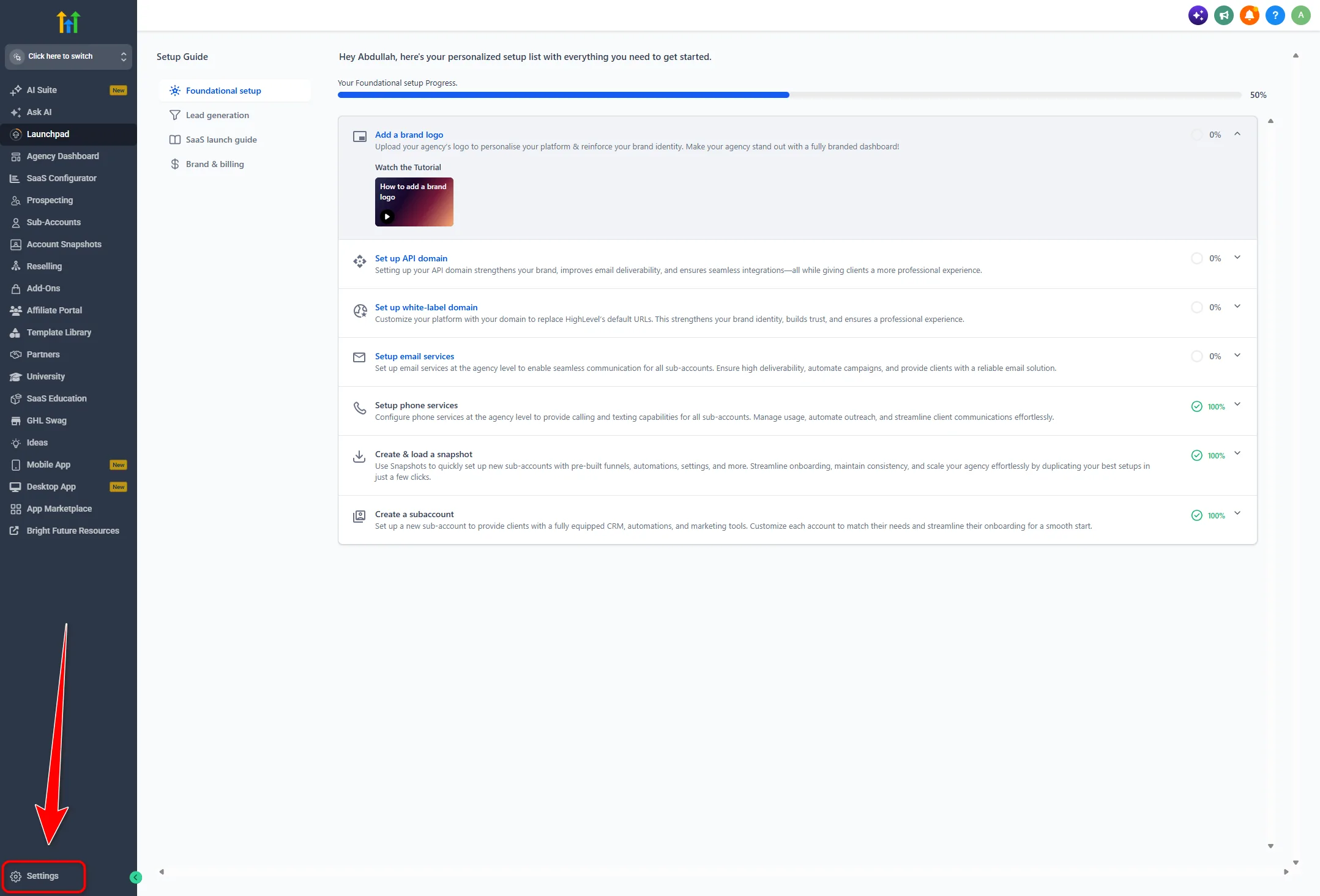Select the Foundational setup tab
This screenshot has height=896, width=1320.
pos(234,91)
